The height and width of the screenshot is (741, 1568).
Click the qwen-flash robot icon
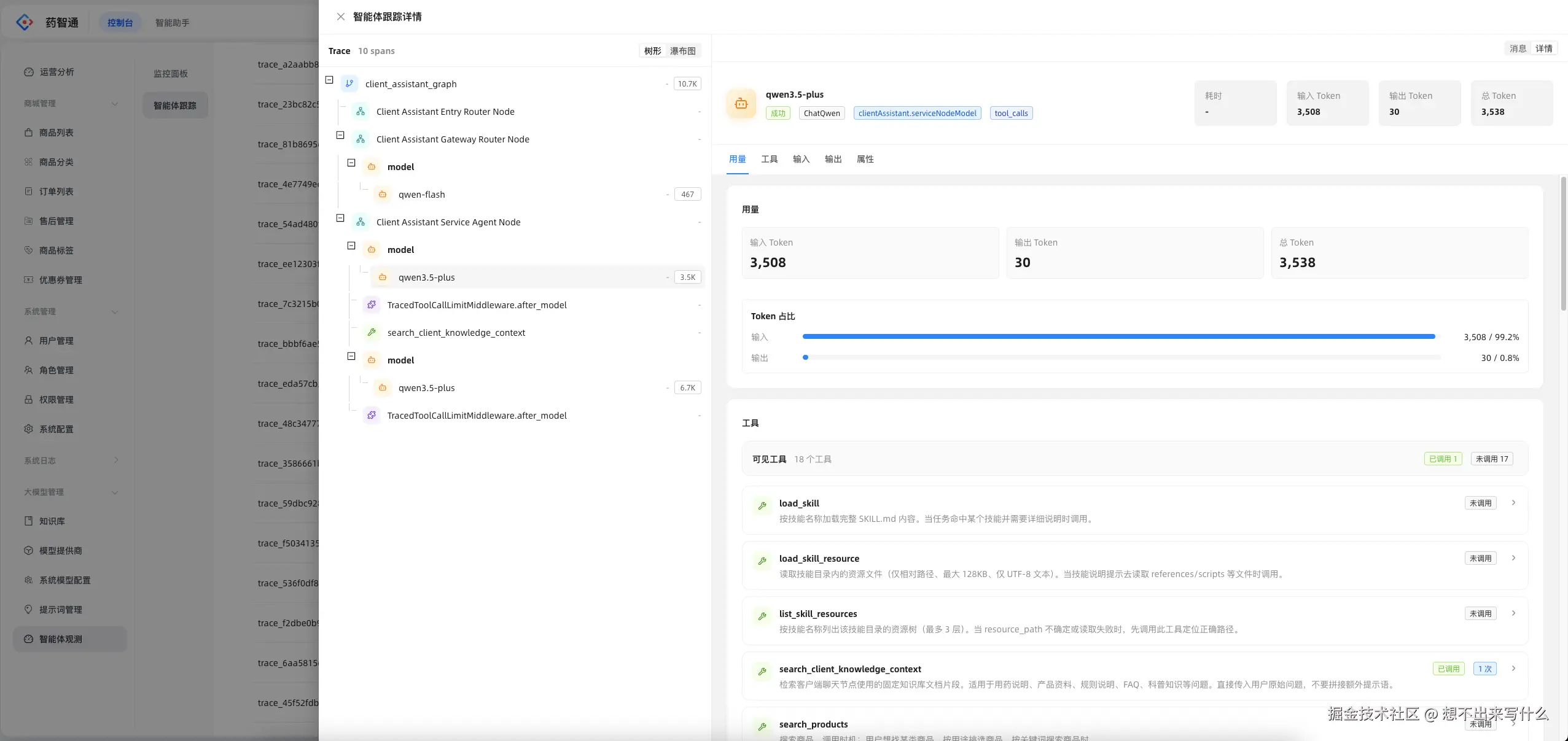[383, 194]
